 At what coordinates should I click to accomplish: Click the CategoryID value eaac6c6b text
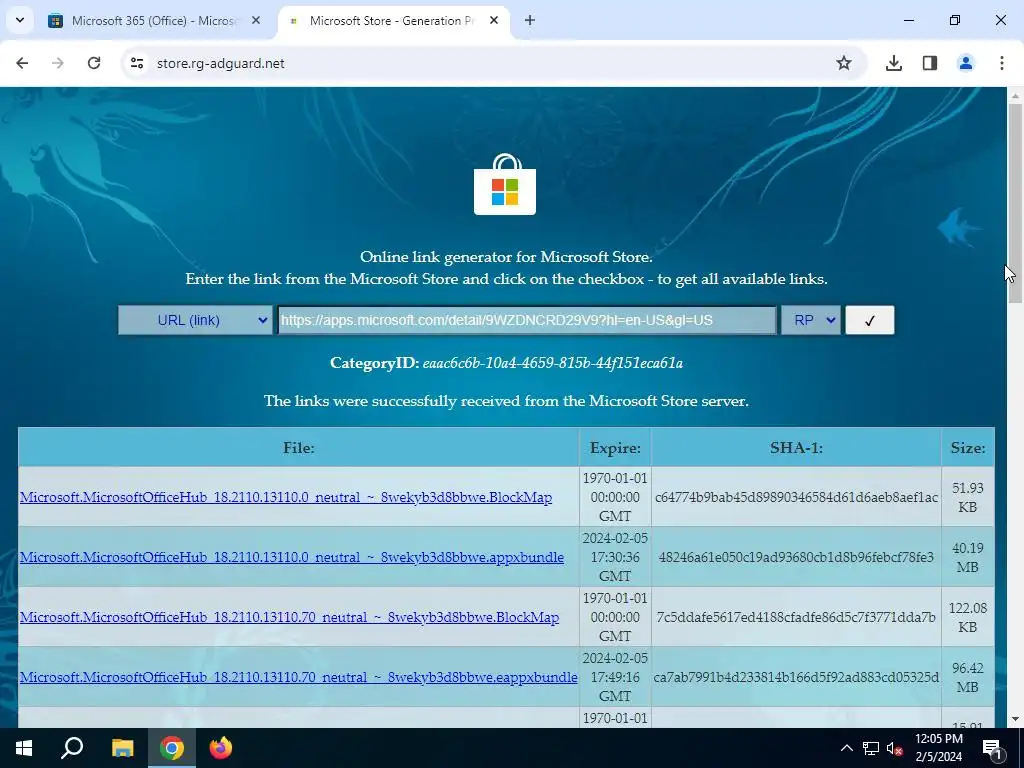(x=552, y=363)
